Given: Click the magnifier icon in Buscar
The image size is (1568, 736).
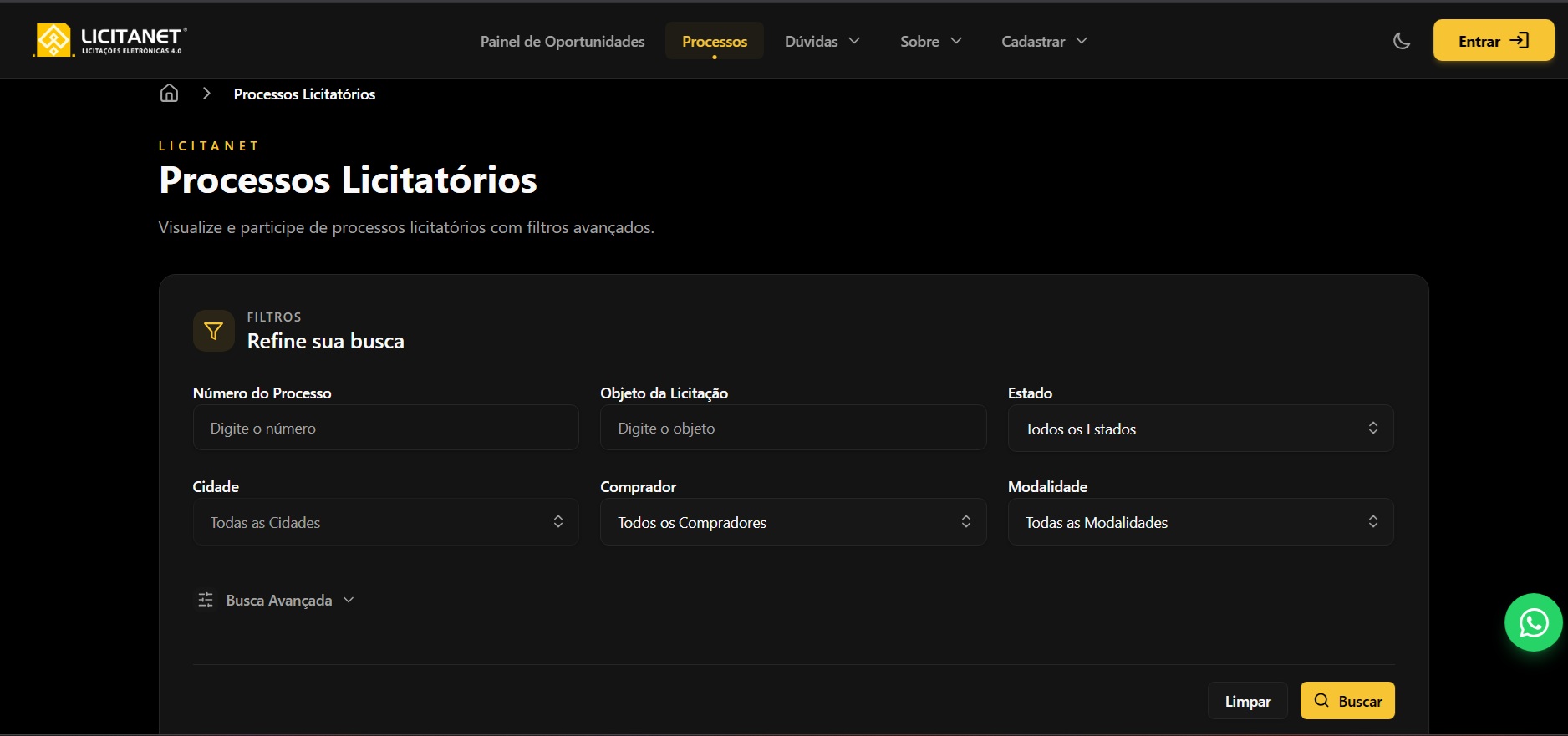Looking at the screenshot, I should point(1321,701).
